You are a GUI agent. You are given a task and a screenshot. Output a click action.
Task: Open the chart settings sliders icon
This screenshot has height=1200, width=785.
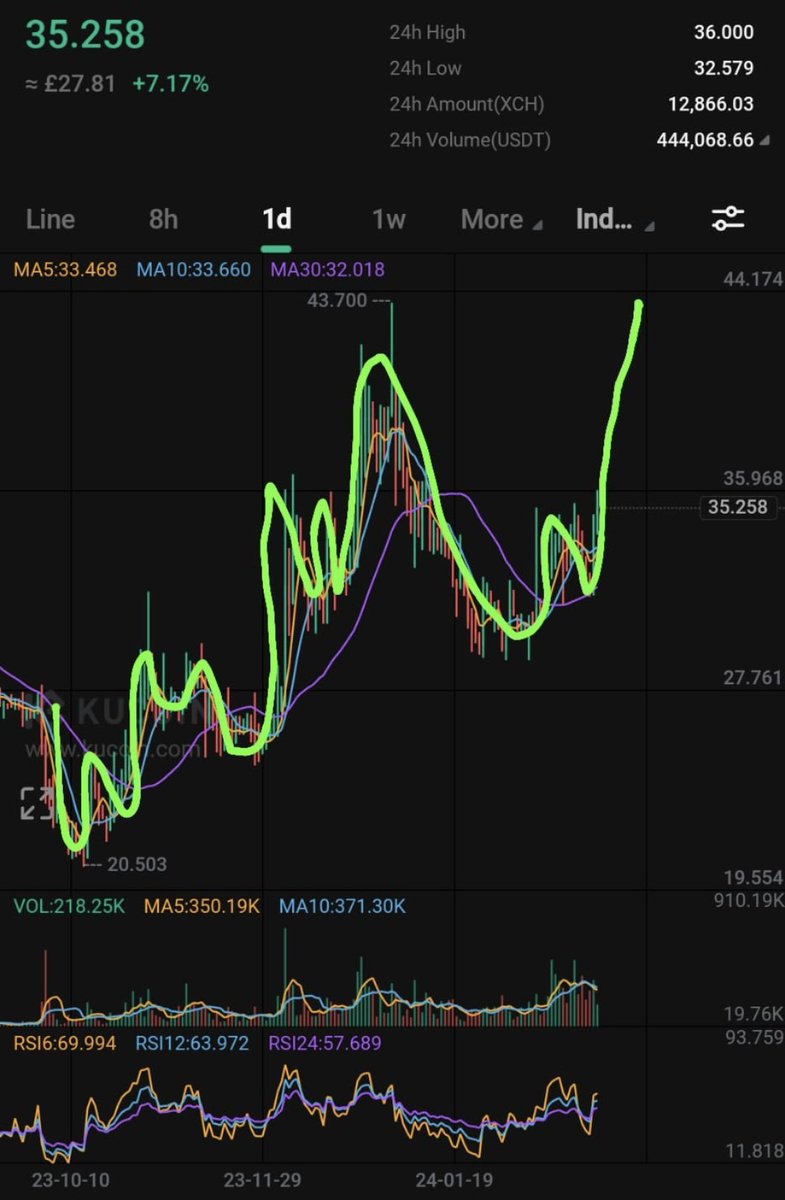(727, 219)
